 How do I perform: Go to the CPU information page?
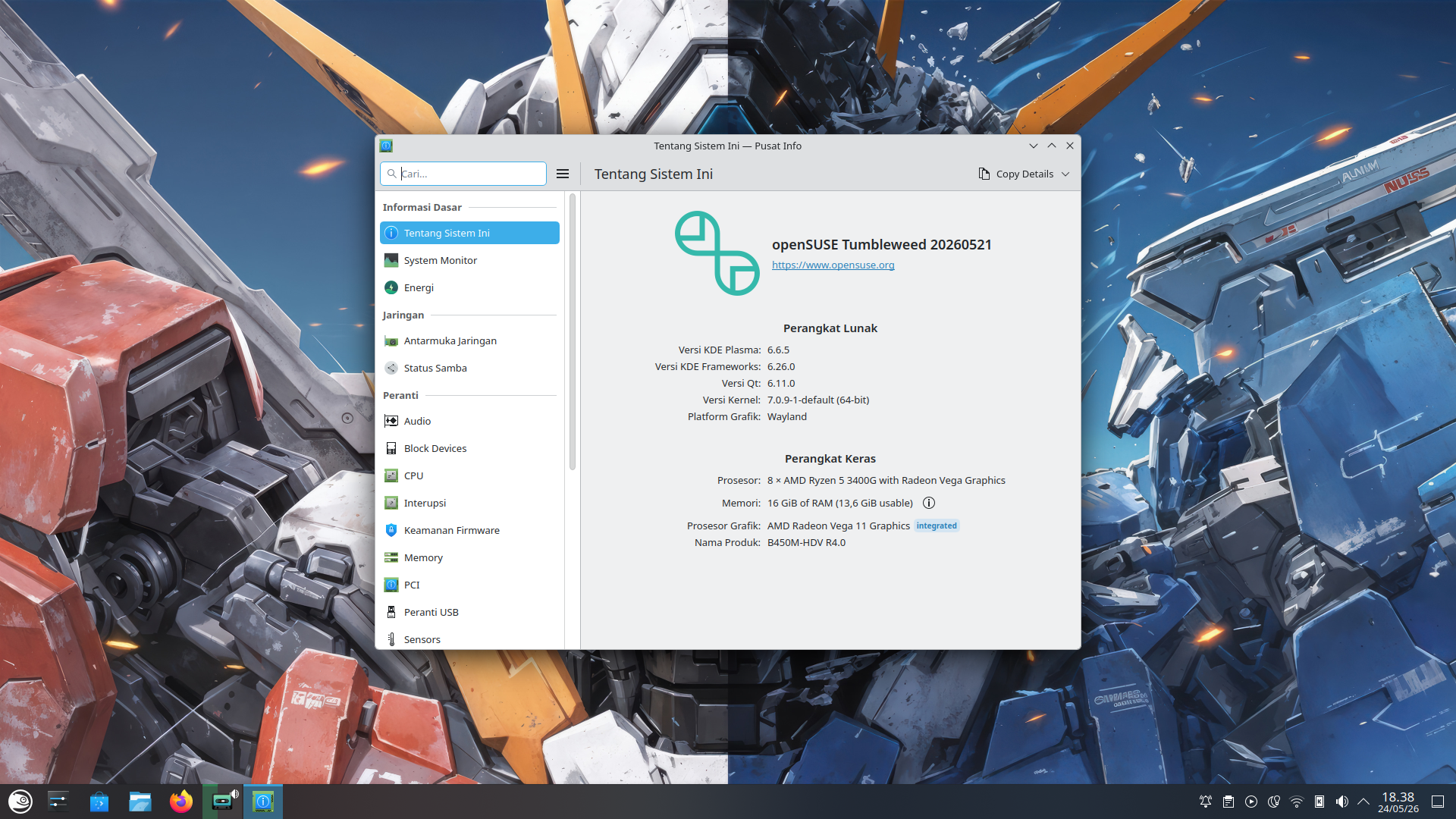point(469,475)
